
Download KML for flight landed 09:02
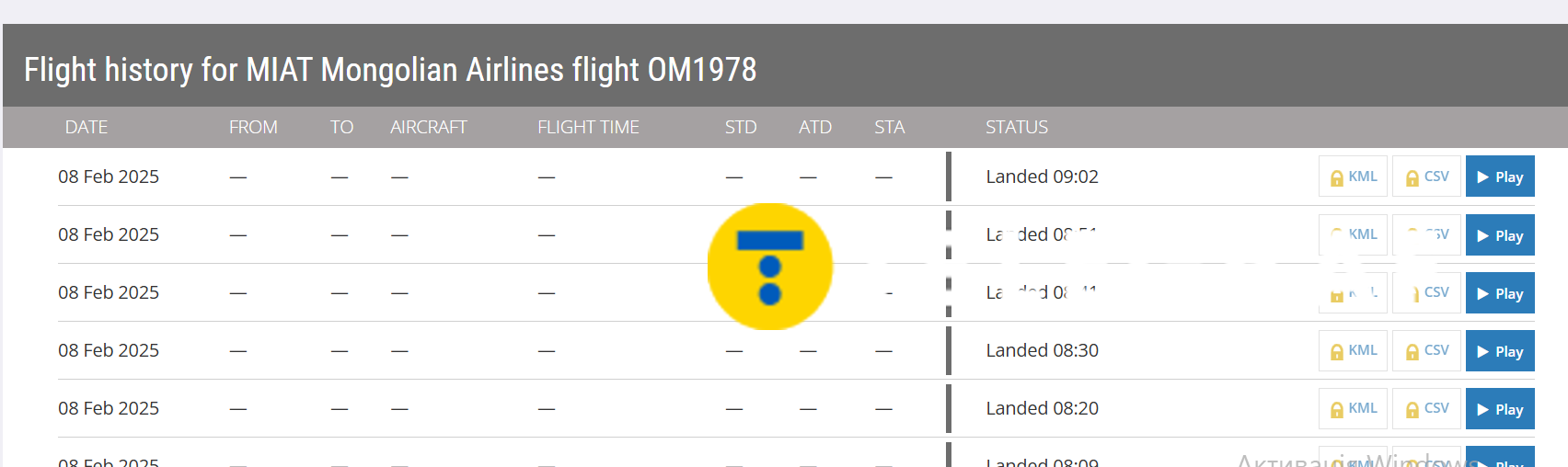[x=1353, y=177]
